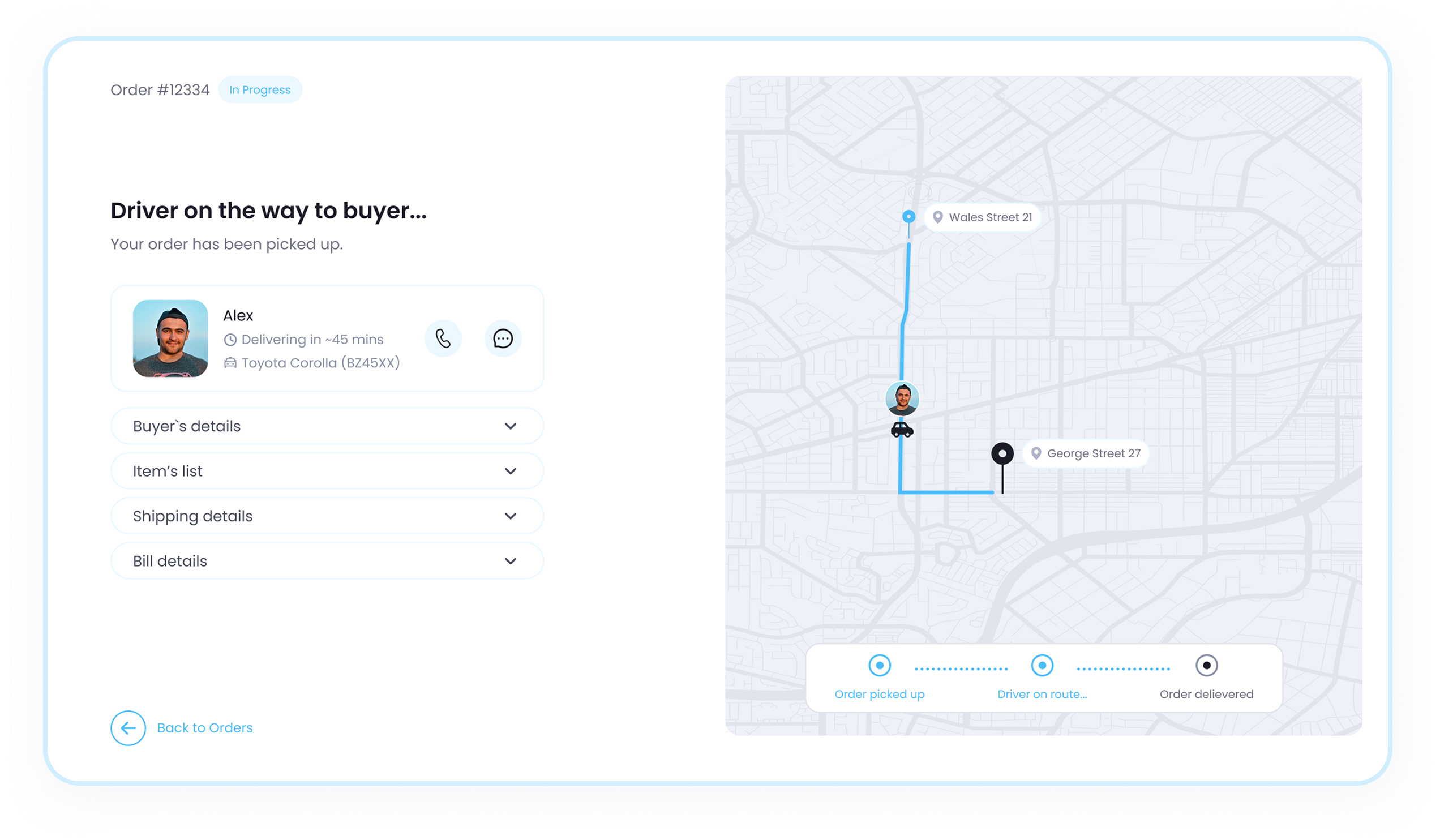Click pin icon in Wales Street label

[938, 217]
